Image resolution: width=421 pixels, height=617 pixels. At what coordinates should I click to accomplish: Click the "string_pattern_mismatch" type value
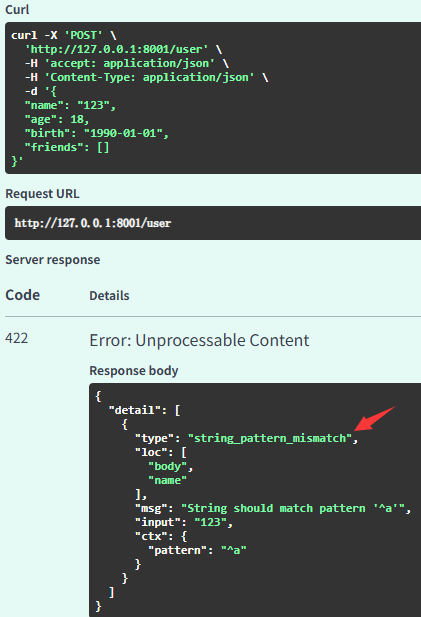[x=270, y=438]
